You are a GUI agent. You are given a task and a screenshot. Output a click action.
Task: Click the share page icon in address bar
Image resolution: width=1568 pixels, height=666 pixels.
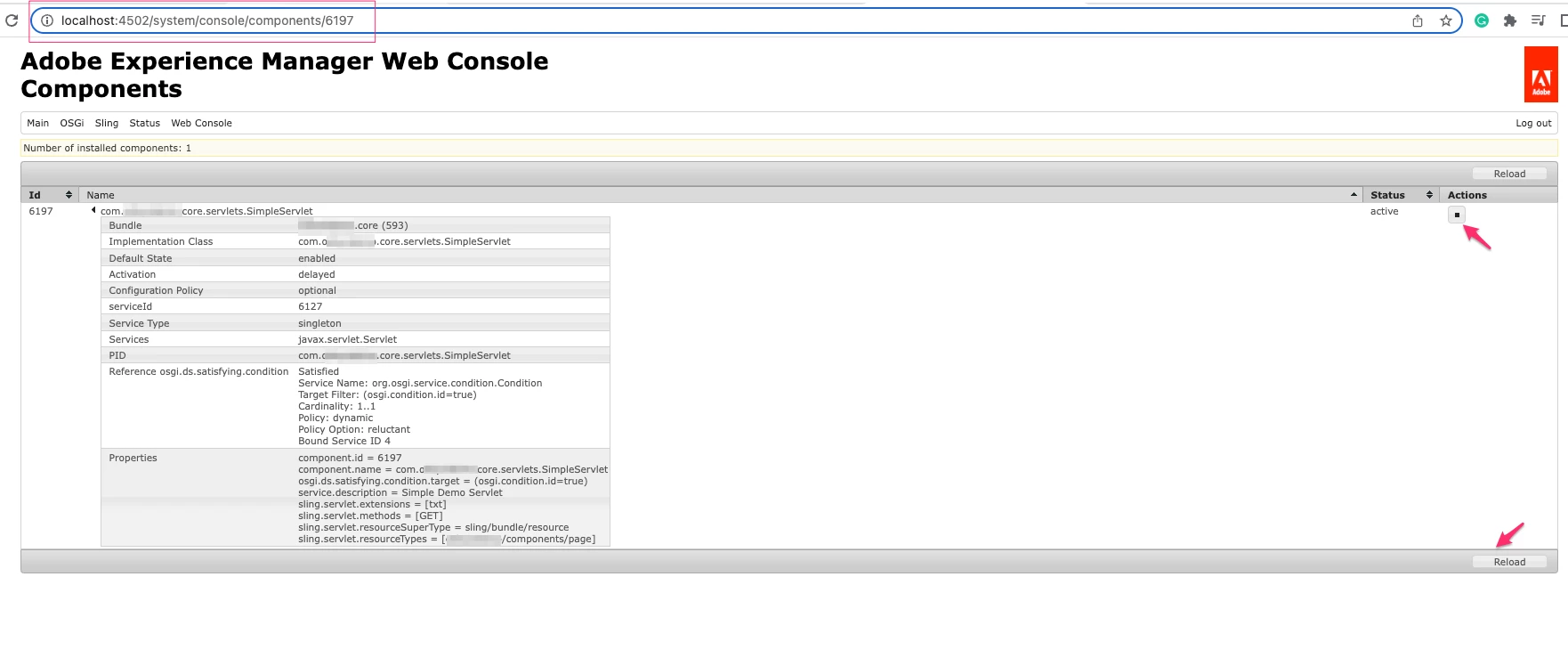1418,20
